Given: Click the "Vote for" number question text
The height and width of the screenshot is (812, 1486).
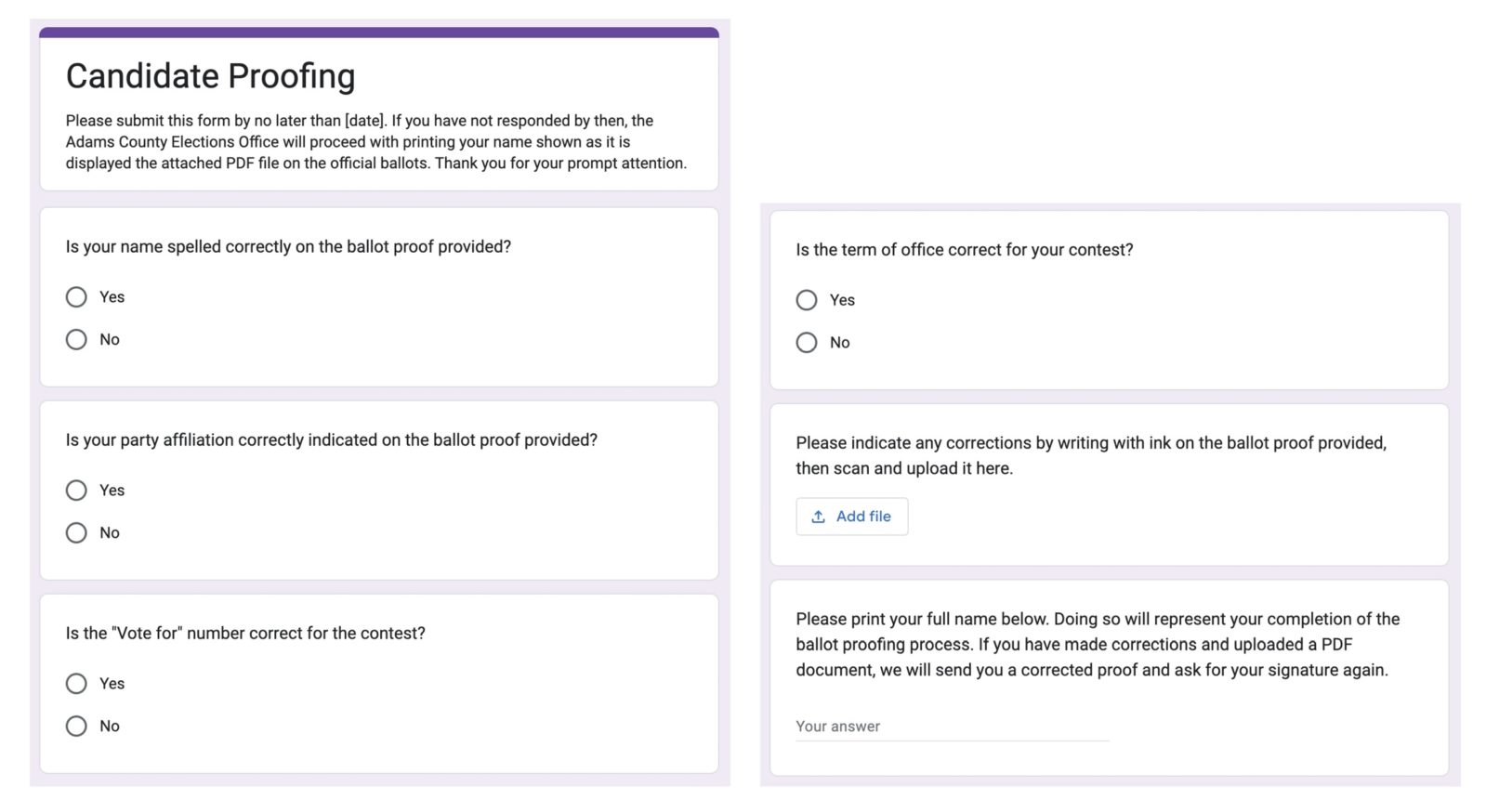Looking at the screenshot, I should (x=245, y=634).
